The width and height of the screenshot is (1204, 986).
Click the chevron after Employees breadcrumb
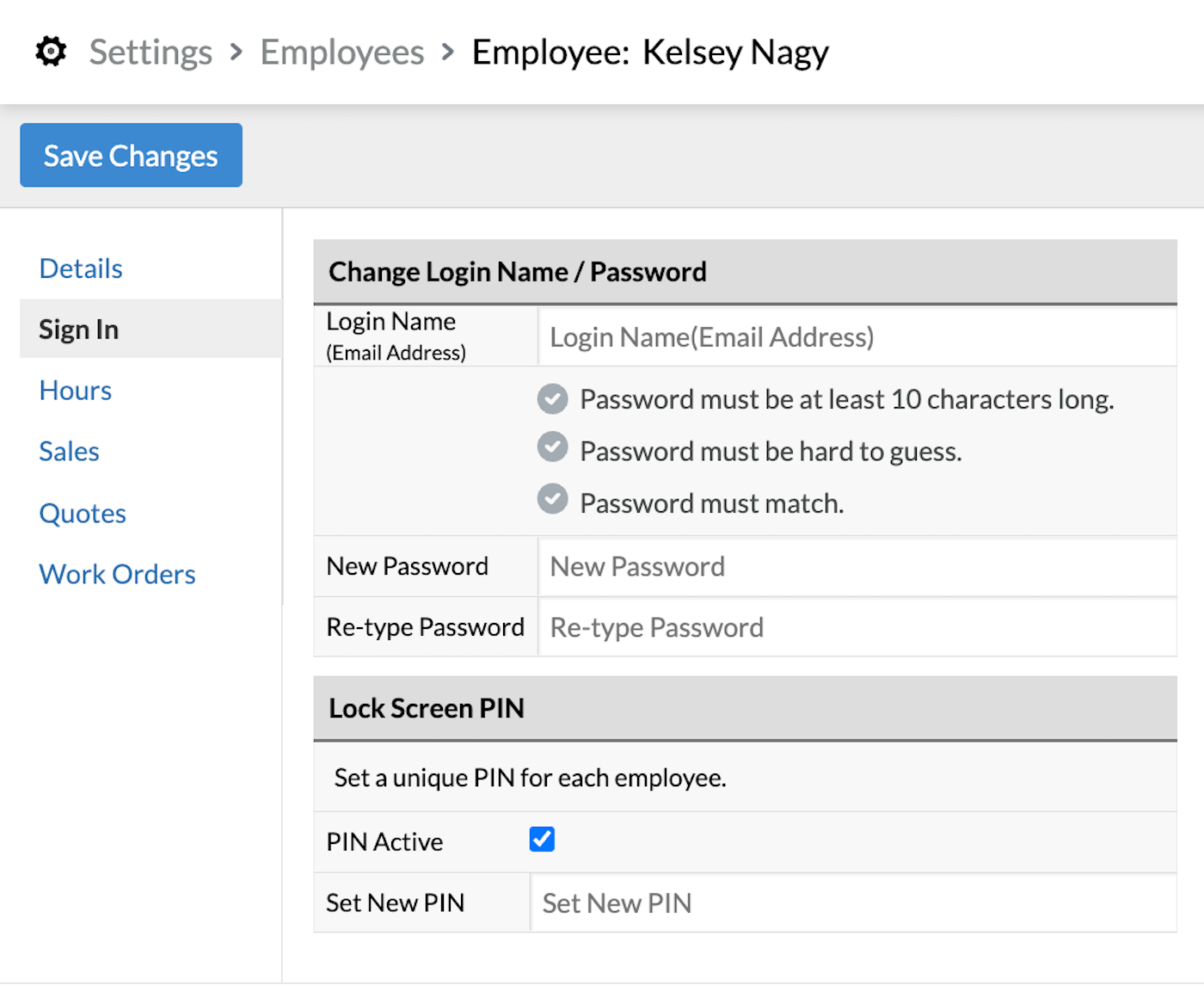(447, 52)
